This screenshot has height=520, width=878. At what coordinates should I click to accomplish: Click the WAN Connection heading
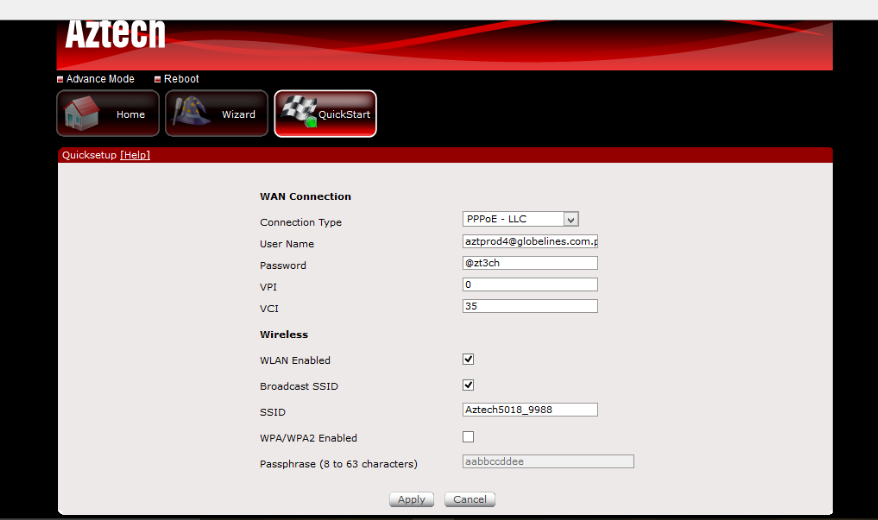coord(306,196)
